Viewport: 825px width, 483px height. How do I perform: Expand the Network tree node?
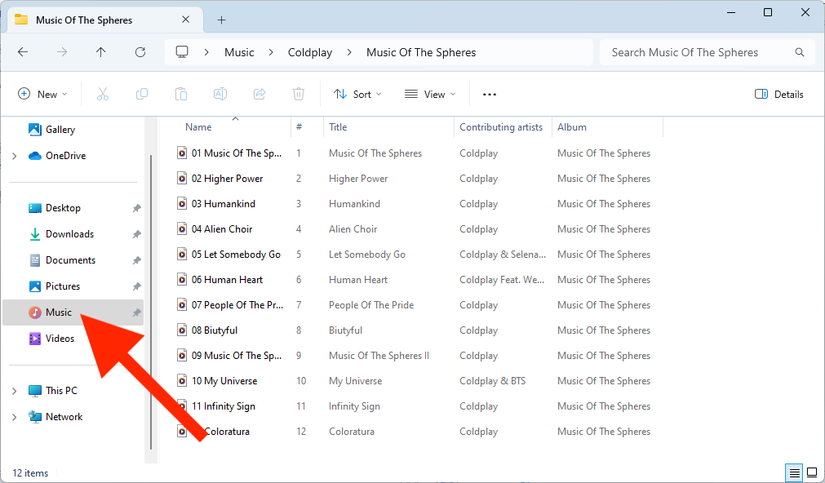click(14, 417)
